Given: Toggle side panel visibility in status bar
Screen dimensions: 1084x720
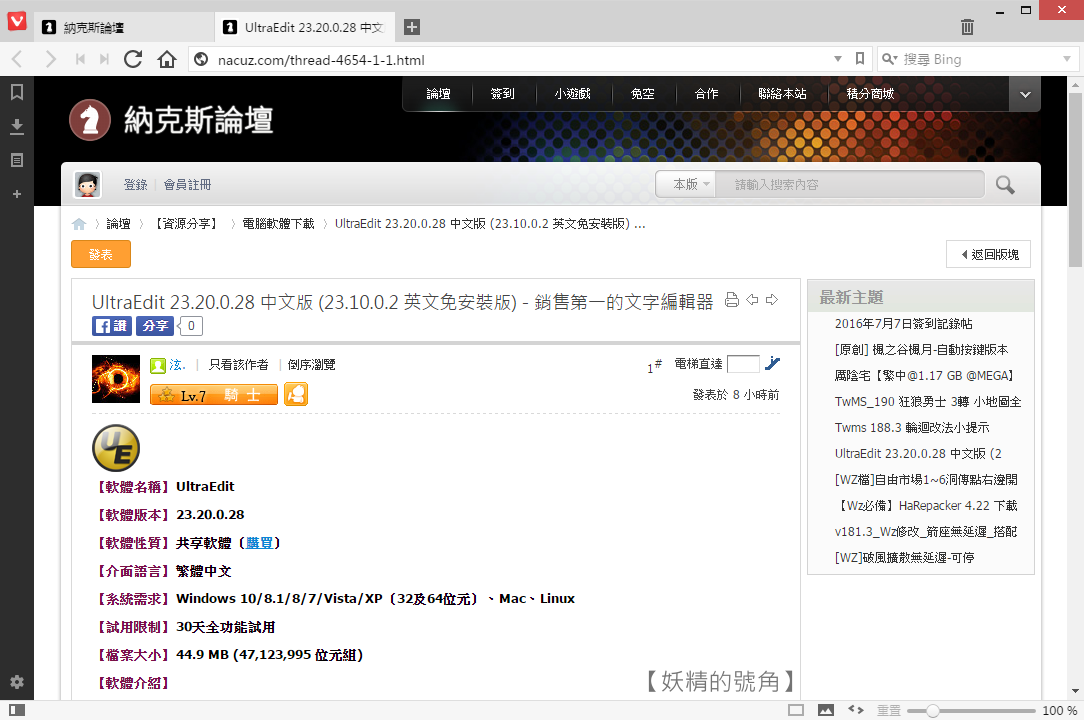Looking at the screenshot, I should click(x=17, y=710).
